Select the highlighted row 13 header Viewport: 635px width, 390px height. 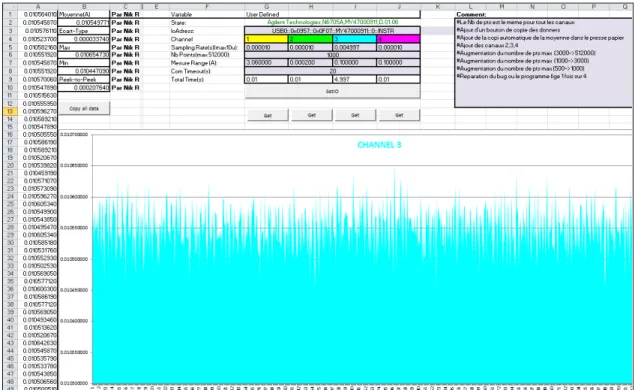tap(10, 111)
